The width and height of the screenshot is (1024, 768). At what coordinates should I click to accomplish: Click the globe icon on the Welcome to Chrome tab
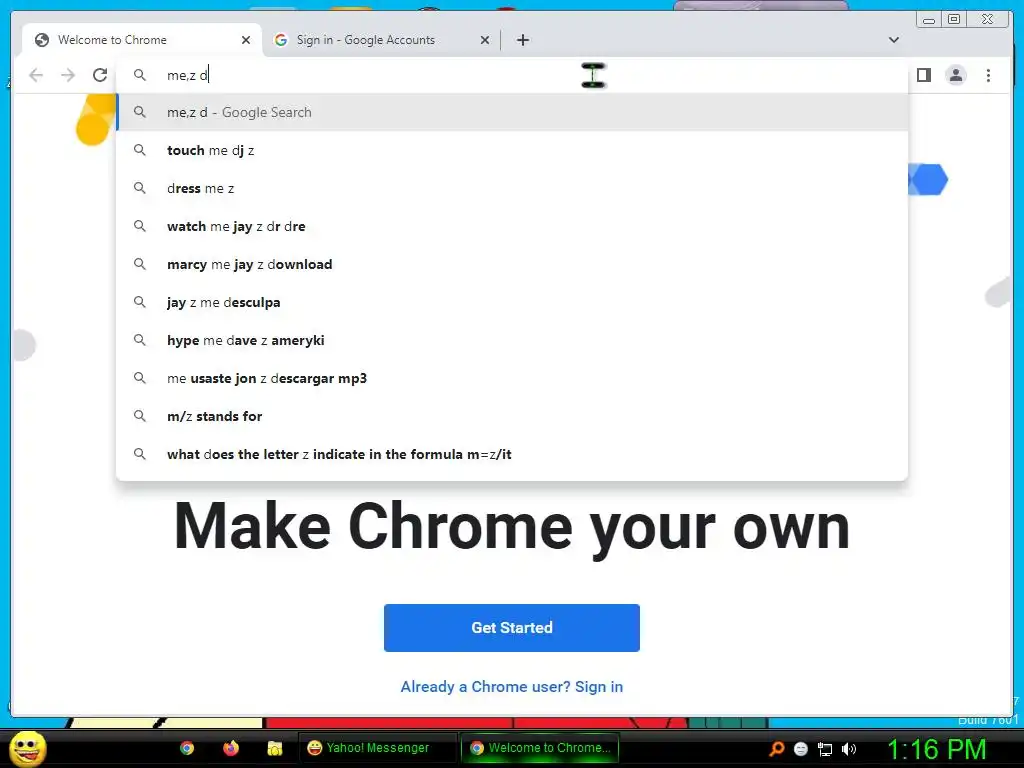pos(42,40)
